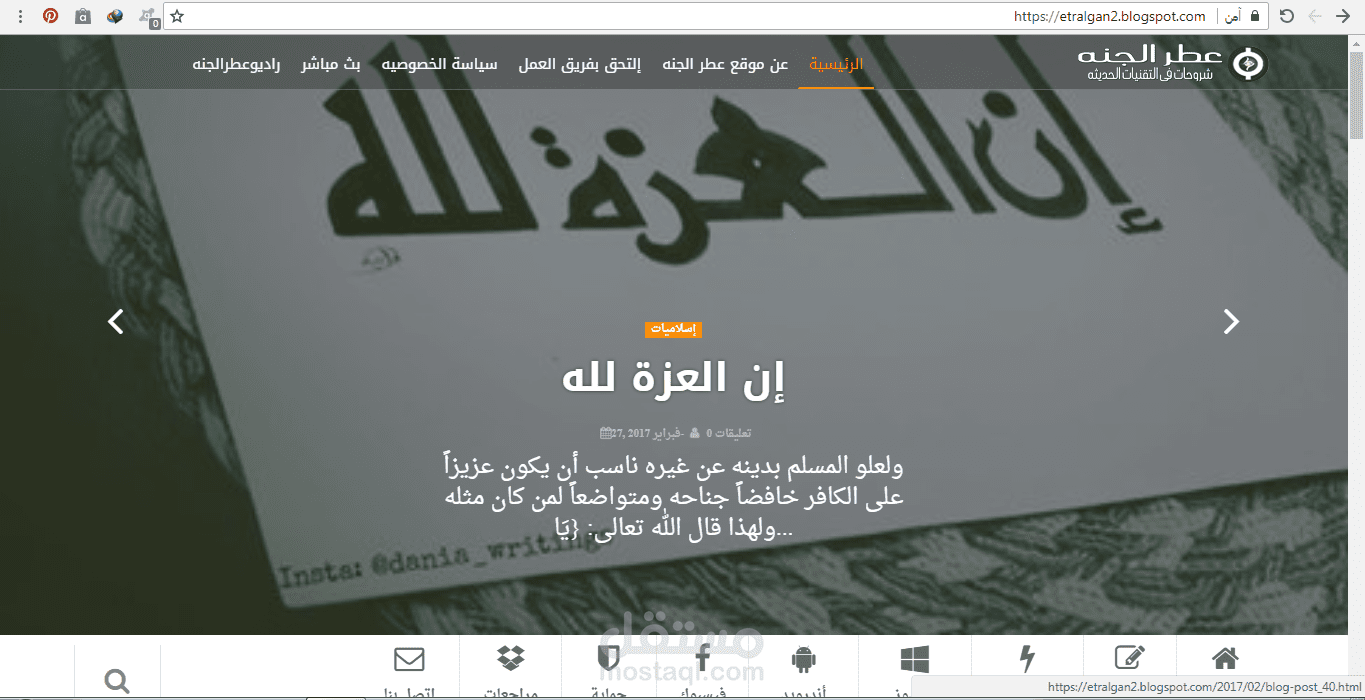Viewport: 1365px width, 700px height.
Task: Select الرئيسية nav tab
Action: coord(836,64)
